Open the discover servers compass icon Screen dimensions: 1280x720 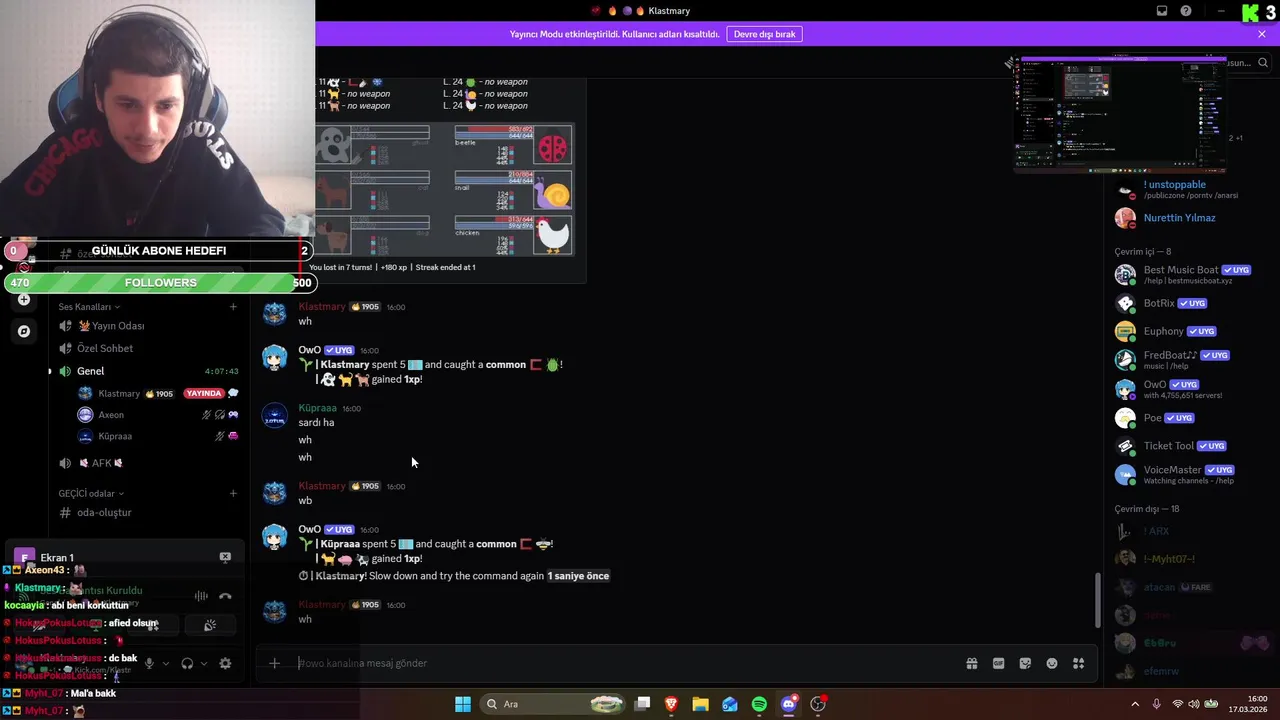(24, 331)
